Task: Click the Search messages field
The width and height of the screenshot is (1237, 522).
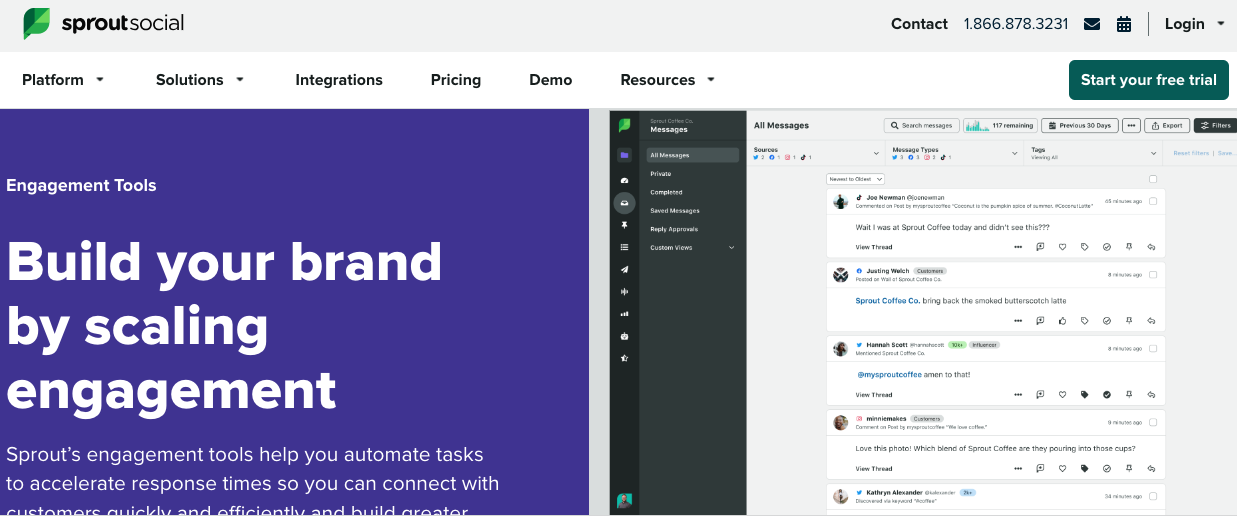Action: coord(921,126)
